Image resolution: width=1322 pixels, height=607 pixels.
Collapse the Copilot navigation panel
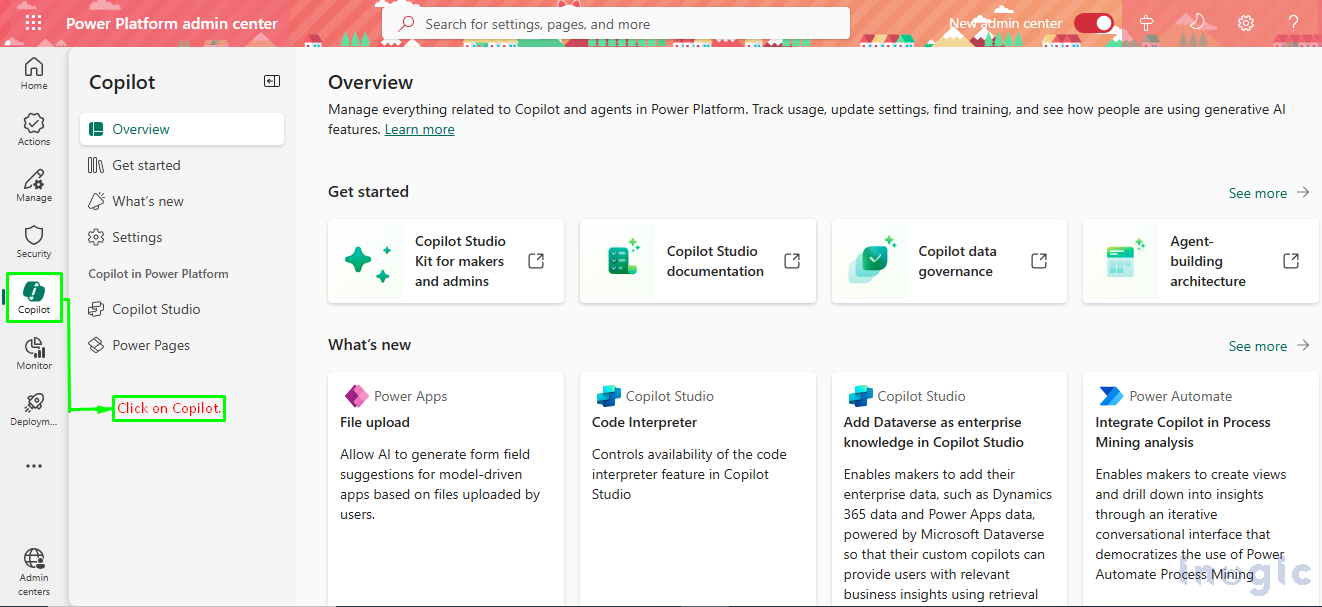[x=272, y=82]
